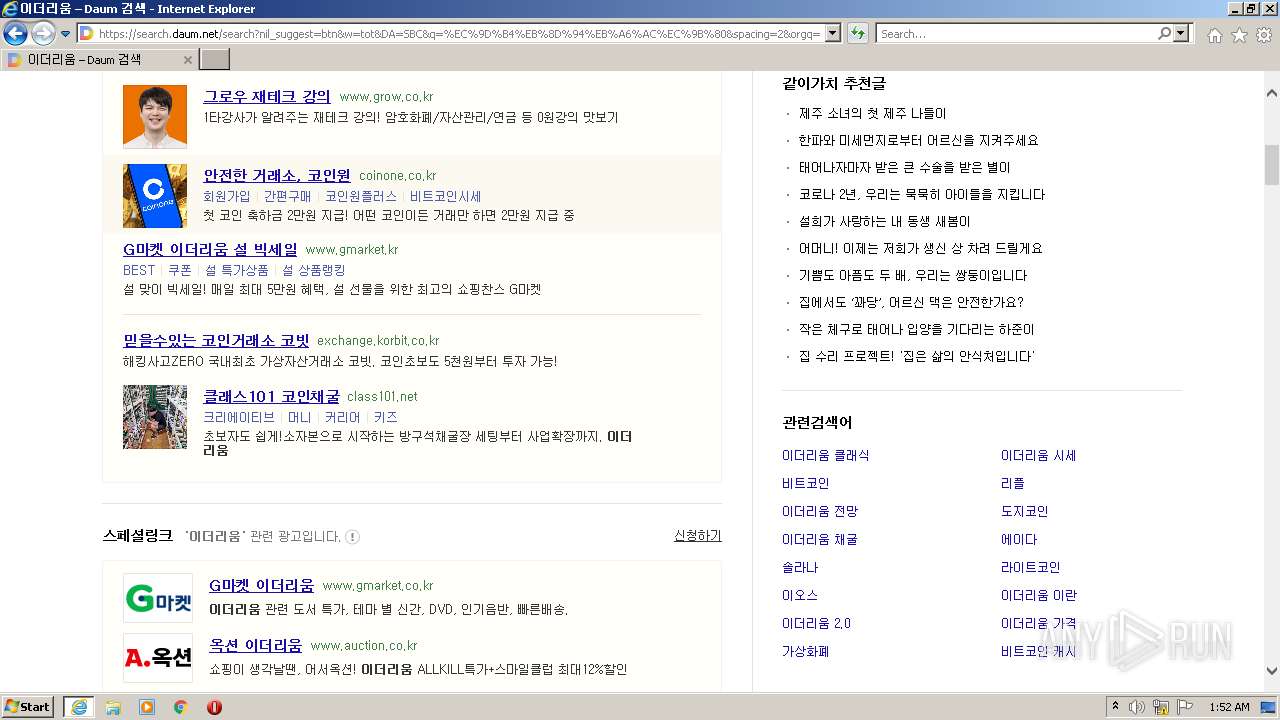Open 집 수리 프로젝트 article link
The width and height of the screenshot is (1280, 720).
tap(916, 357)
